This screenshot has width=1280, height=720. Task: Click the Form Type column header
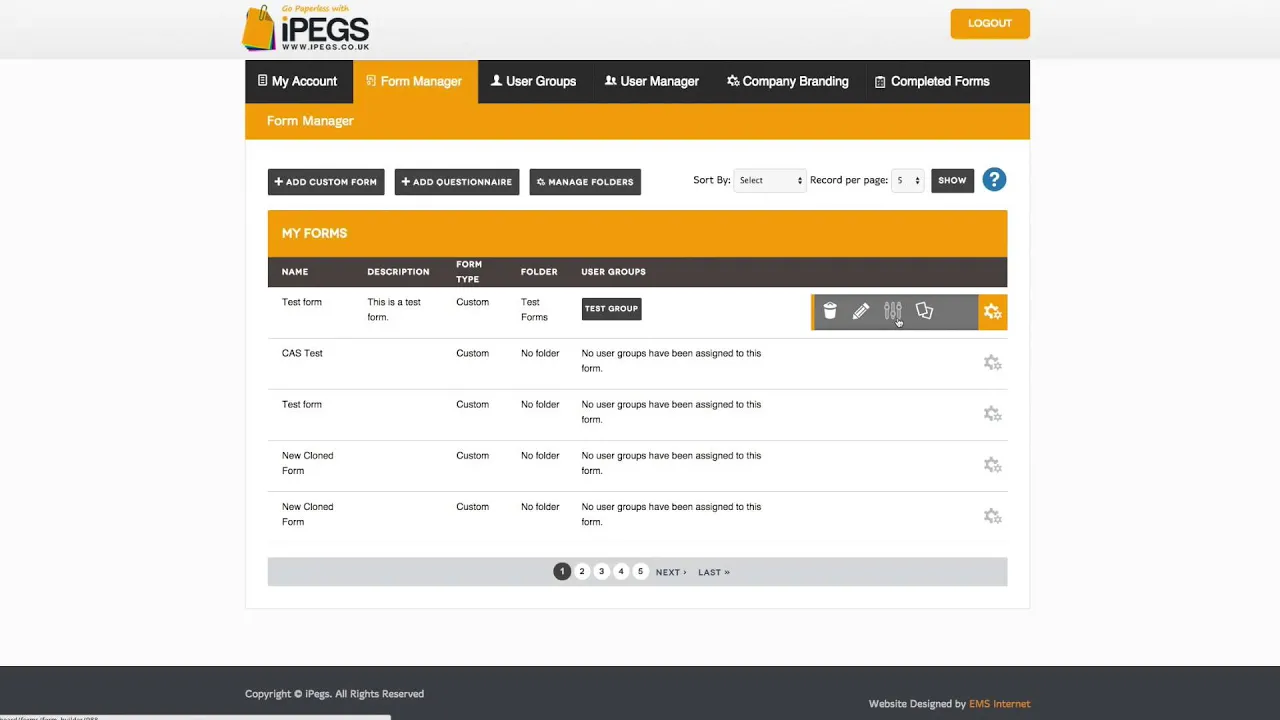click(x=469, y=272)
